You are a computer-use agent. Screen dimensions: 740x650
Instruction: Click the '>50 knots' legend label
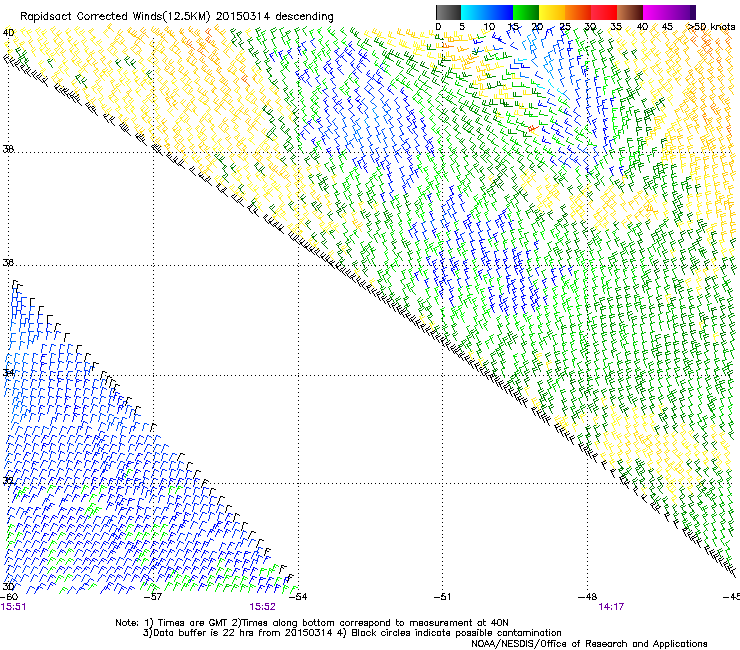[x=711, y=27]
